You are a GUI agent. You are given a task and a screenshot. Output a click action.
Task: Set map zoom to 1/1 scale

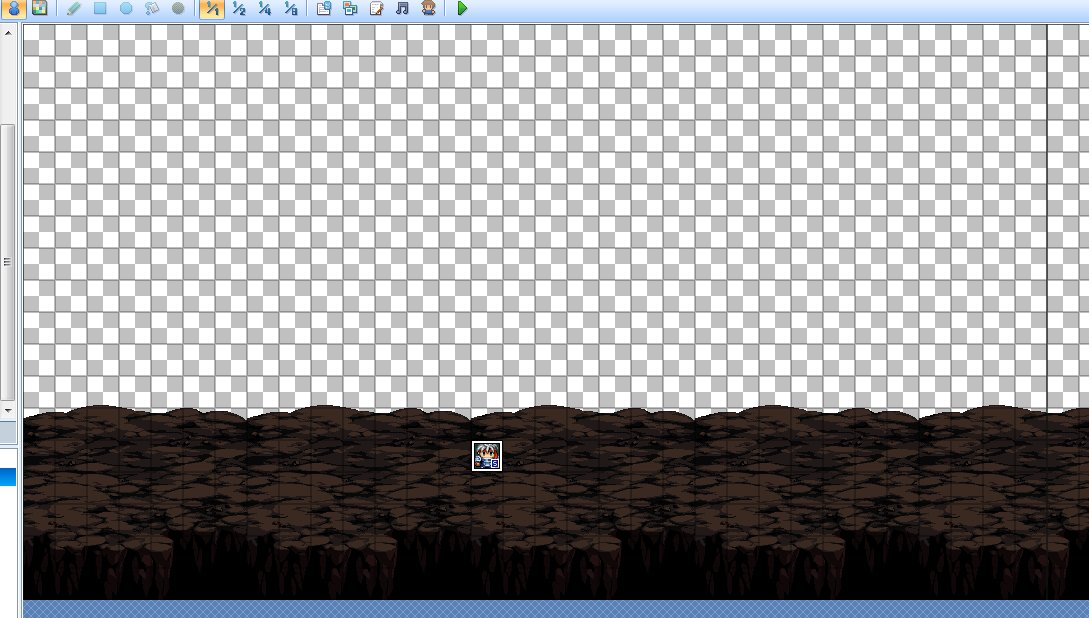click(x=212, y=8)
